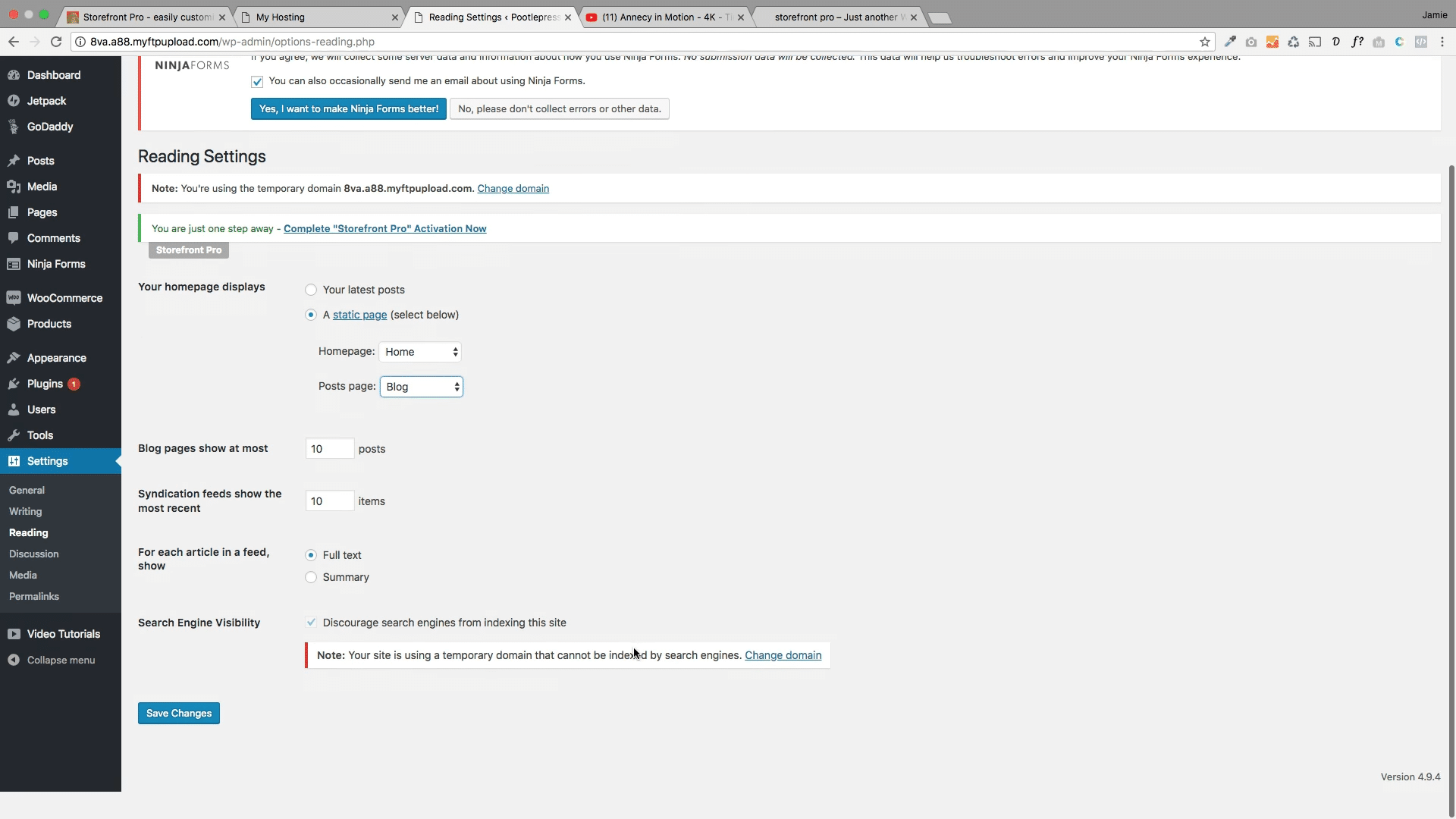Click the Plugins plug icon
1456x819 pixels.
14,384
